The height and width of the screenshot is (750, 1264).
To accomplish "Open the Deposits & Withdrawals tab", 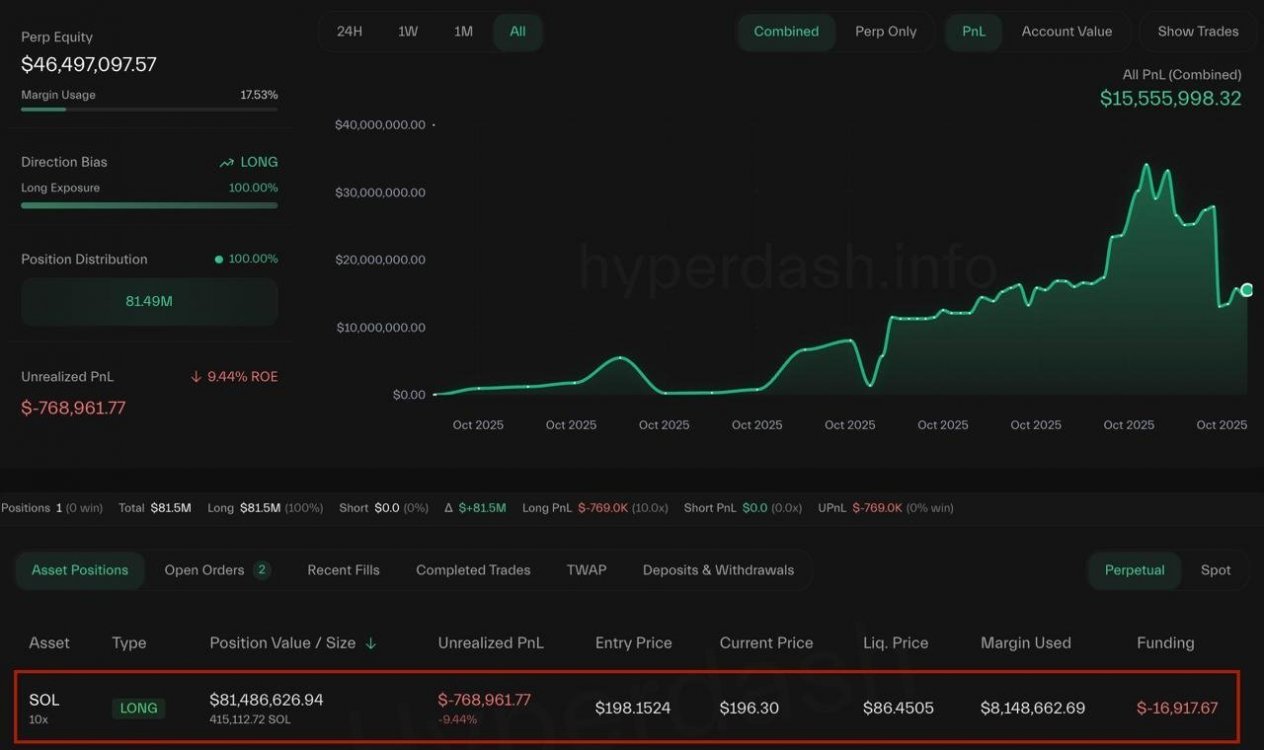I will click(x=718, y=570).
